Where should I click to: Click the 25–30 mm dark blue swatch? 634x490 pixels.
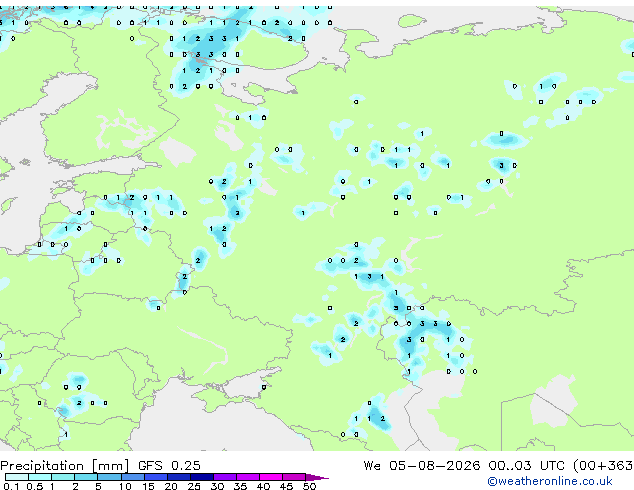coord(202,477)
